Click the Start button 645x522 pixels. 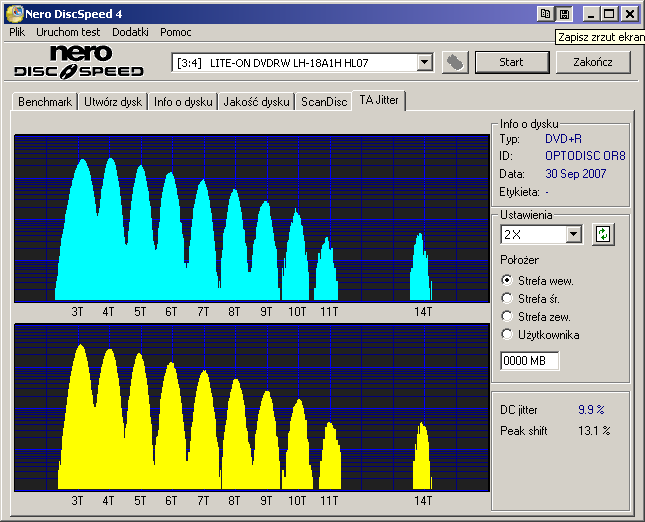[x=512, y=62]
